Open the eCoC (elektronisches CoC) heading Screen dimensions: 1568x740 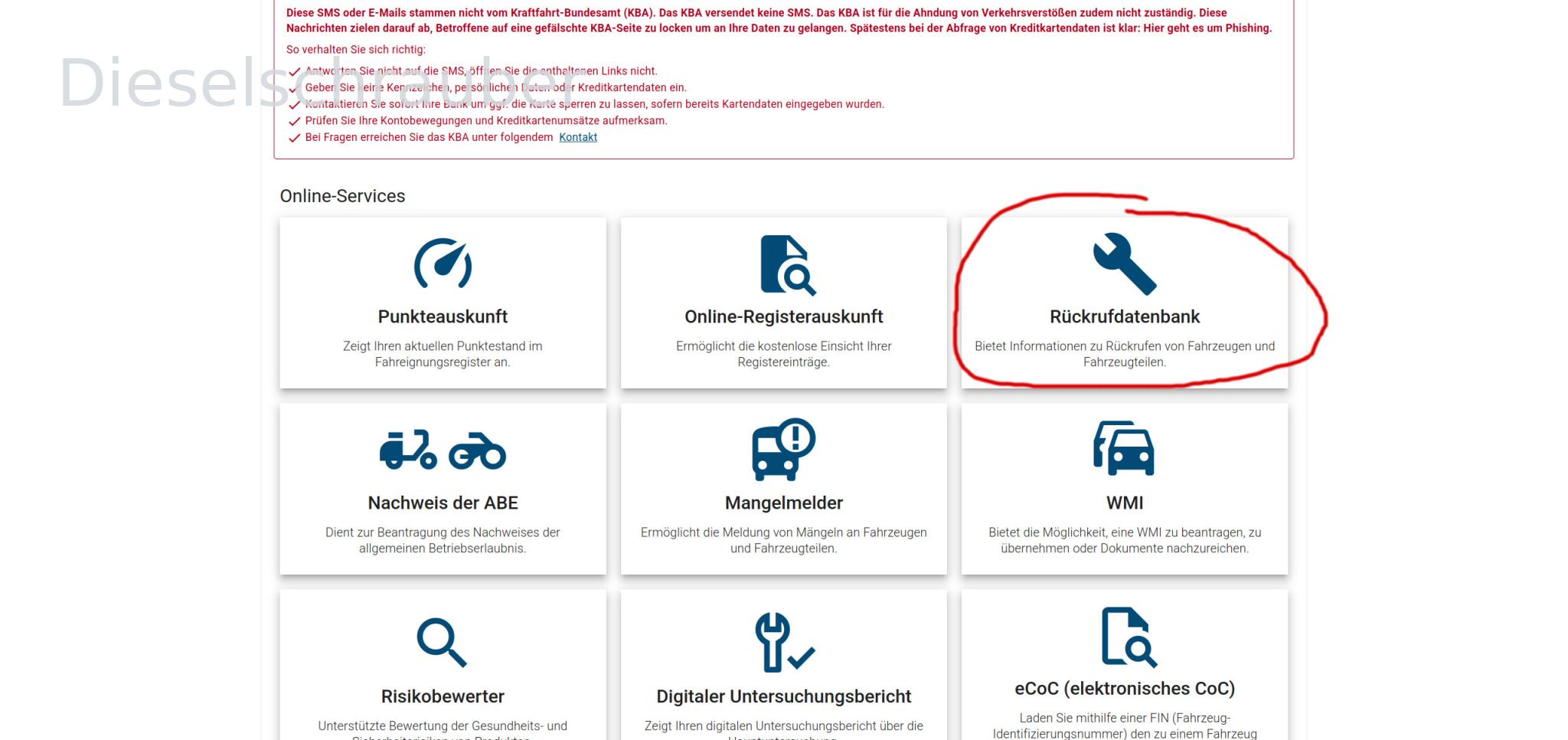[1125, 689]
